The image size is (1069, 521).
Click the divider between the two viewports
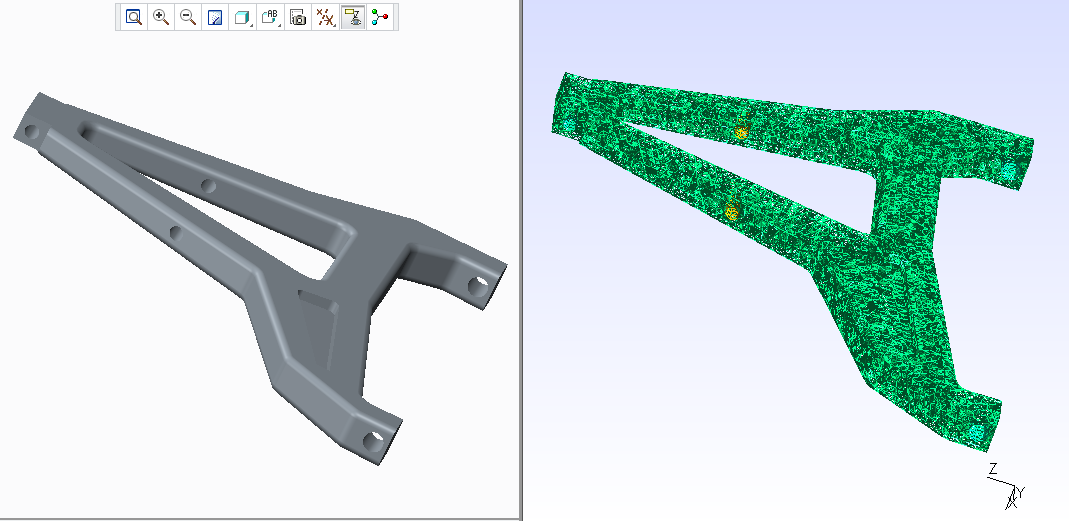[522, 260]
